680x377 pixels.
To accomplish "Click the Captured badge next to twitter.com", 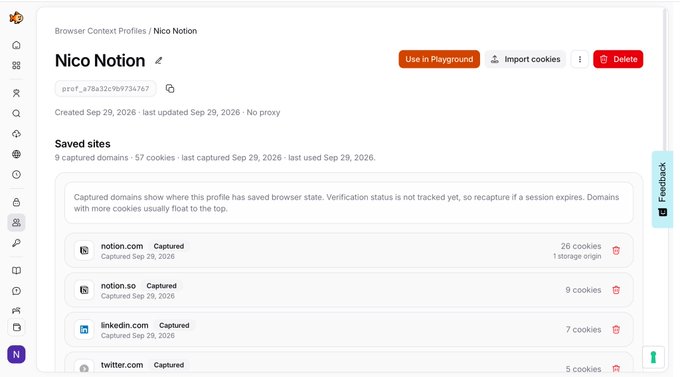I will pyautogui.click(x=169, y=365).
